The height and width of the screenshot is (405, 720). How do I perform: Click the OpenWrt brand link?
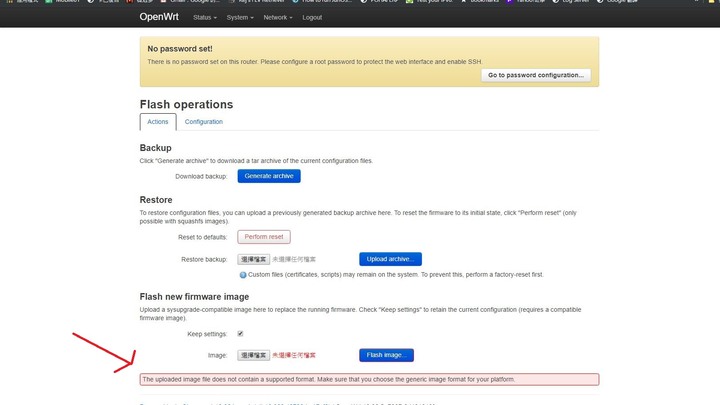pos(159,17)
